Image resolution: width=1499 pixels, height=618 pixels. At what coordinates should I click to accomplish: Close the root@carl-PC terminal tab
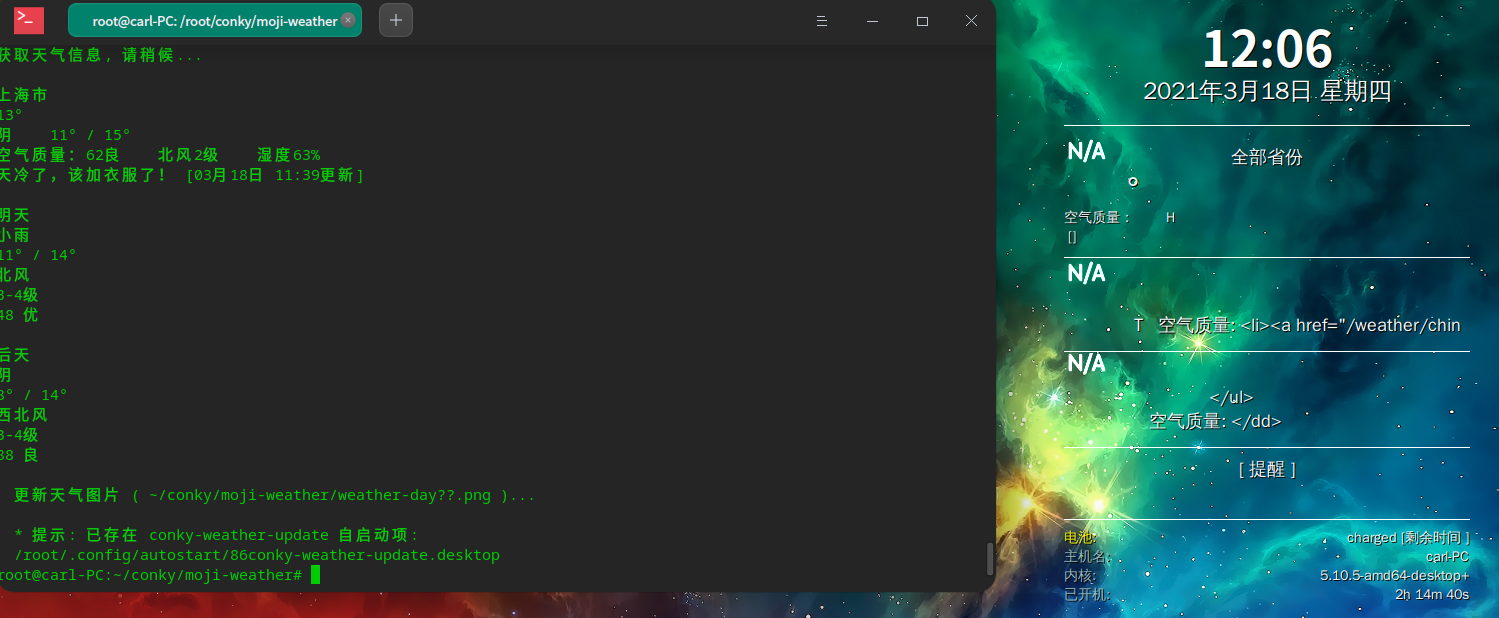tap(347, 20)
